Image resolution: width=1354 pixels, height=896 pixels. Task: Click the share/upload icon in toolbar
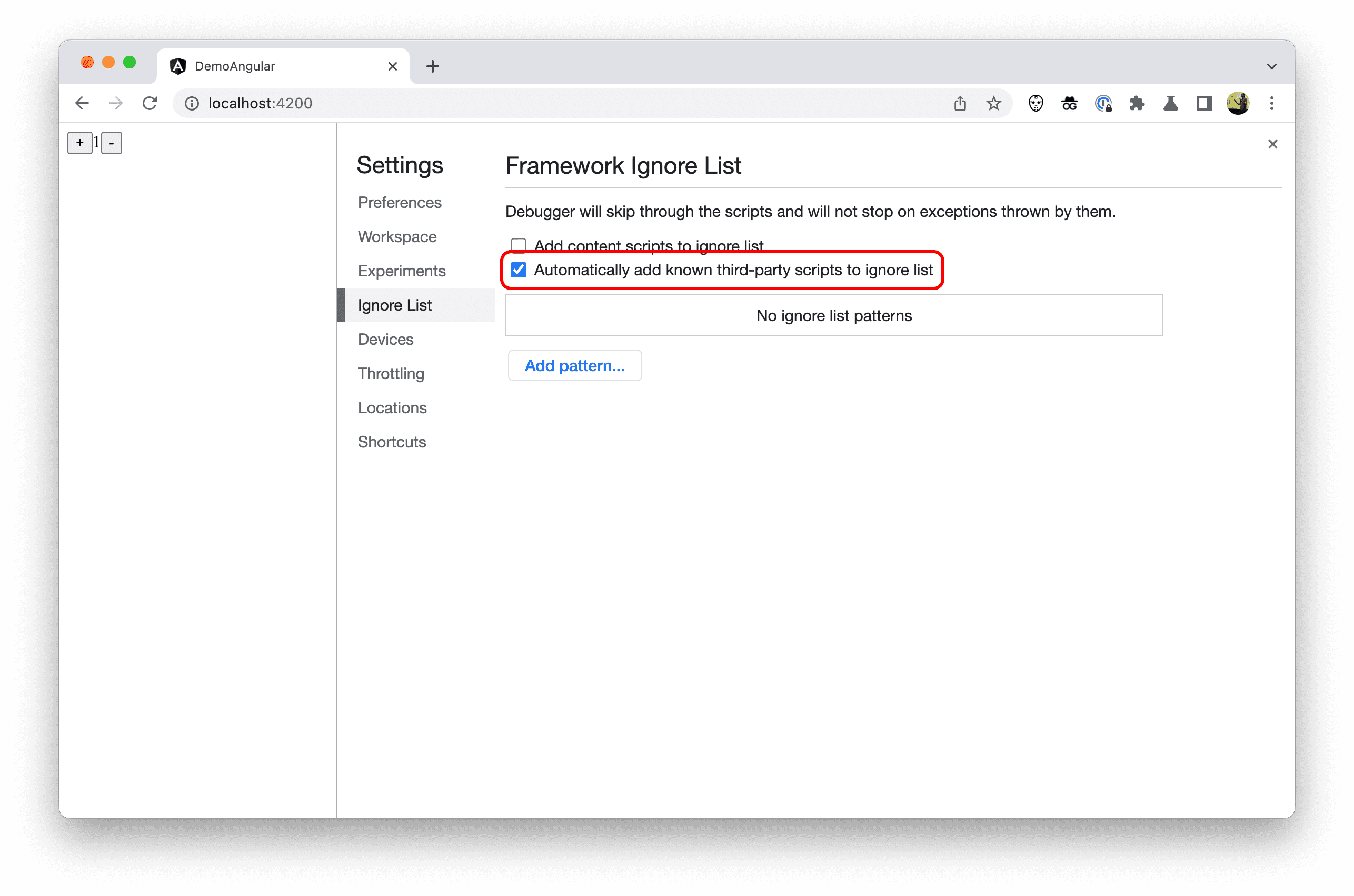(x=960, y=103)
